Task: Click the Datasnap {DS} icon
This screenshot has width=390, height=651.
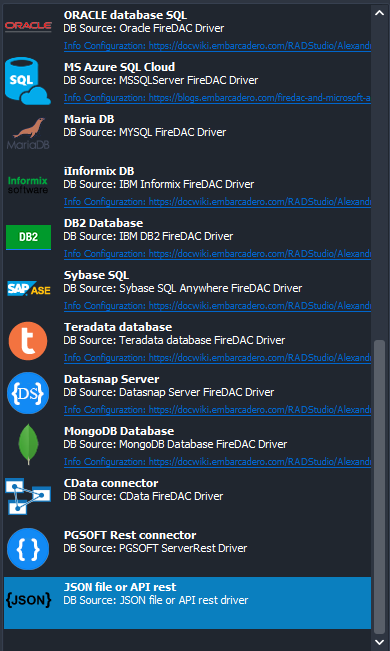Action: tap(28, 393)
